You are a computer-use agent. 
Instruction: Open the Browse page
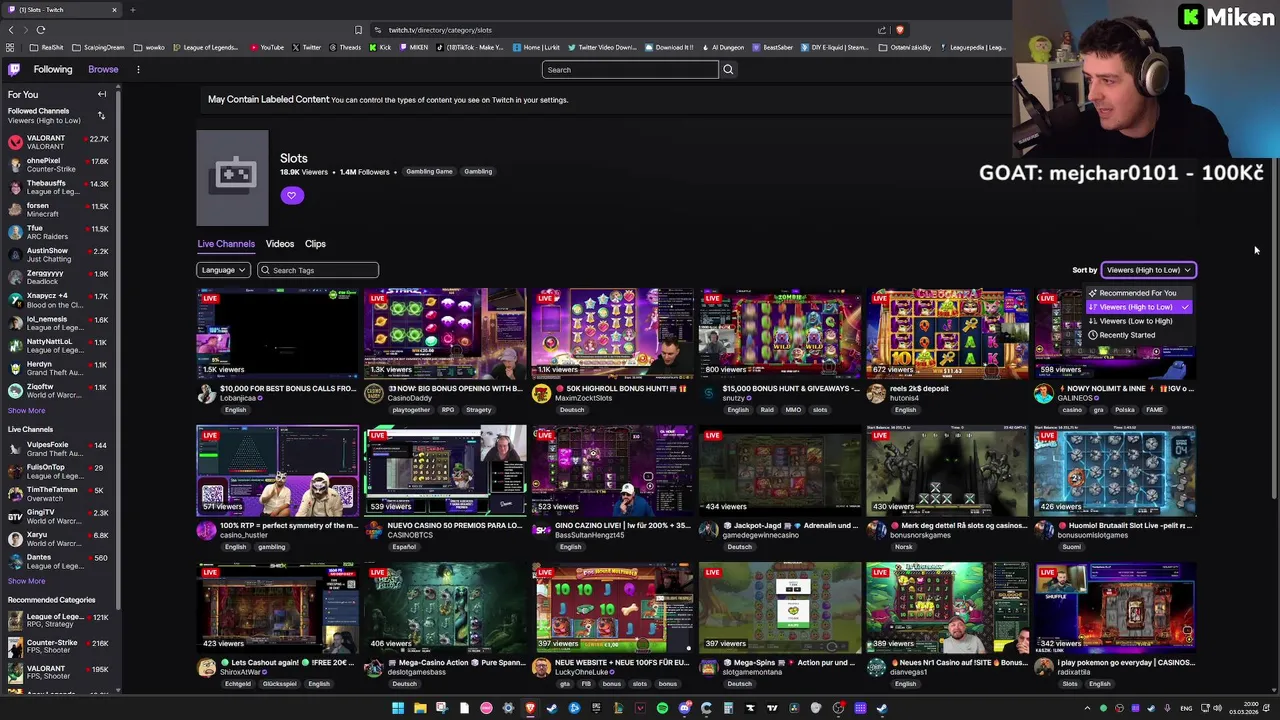(x=103, y=70)
